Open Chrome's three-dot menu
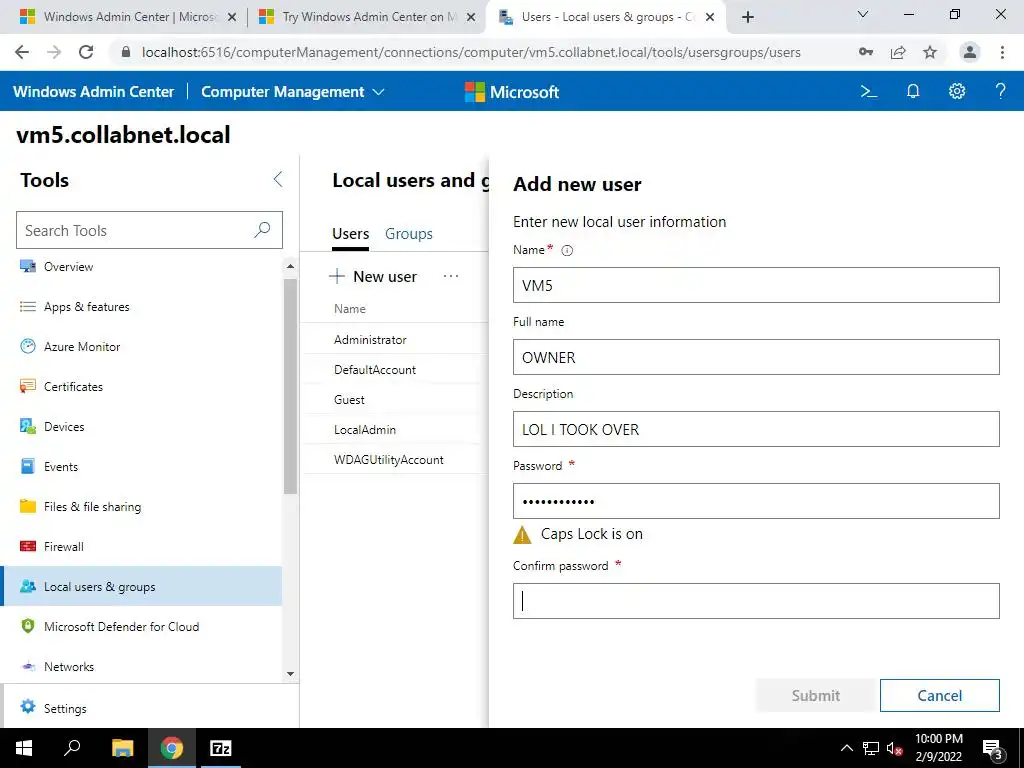The width and height of the screenshot is (1024, 768). 1002,52
